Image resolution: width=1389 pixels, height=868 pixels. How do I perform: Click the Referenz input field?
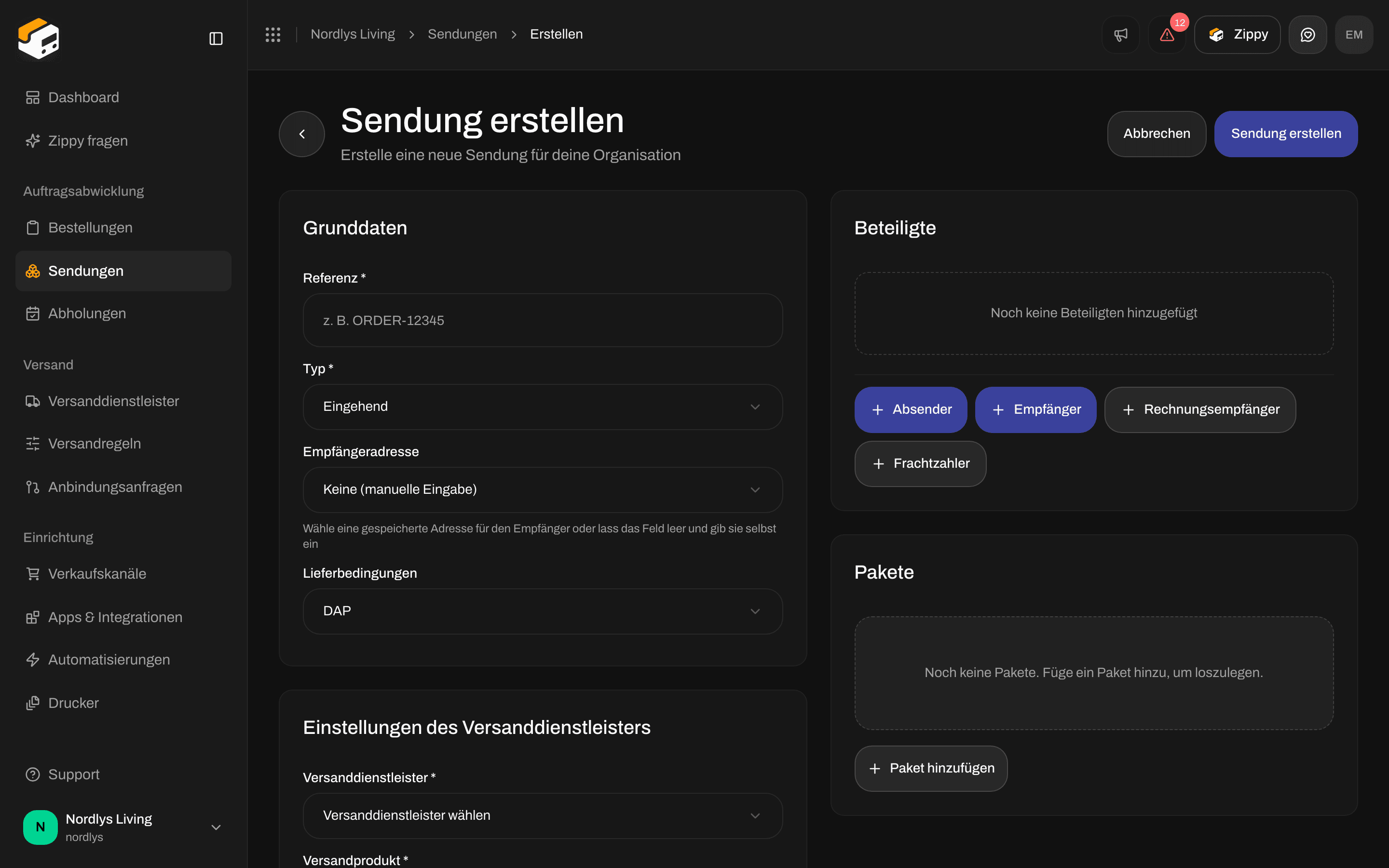click(543, 320)
